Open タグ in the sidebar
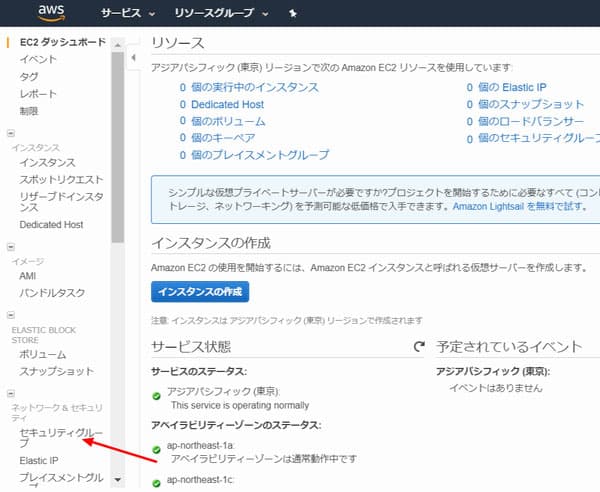 [x=29, y=77]
